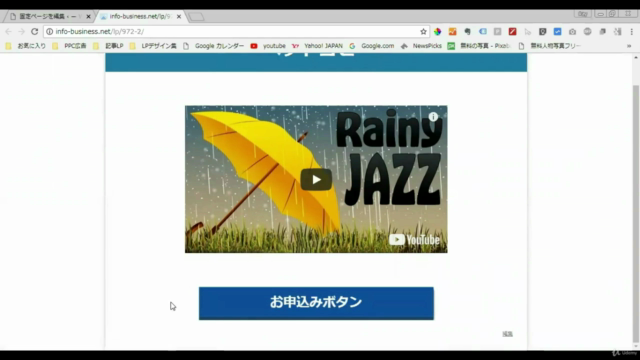This screenshot has width=640, height=360.
Task: Open the dark shield extension icon
Action: point(542,31)
